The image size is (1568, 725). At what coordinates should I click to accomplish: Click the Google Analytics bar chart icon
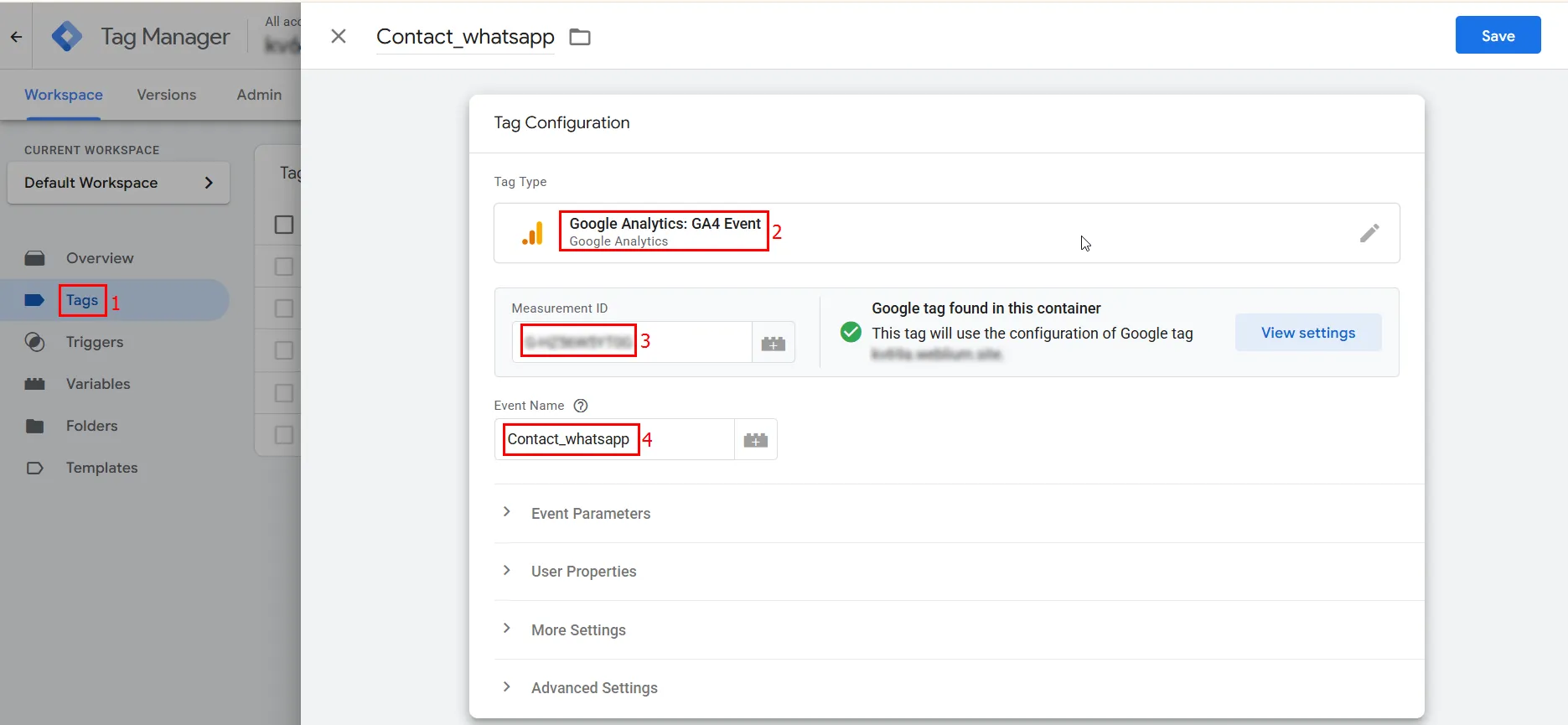click(533, 233)
